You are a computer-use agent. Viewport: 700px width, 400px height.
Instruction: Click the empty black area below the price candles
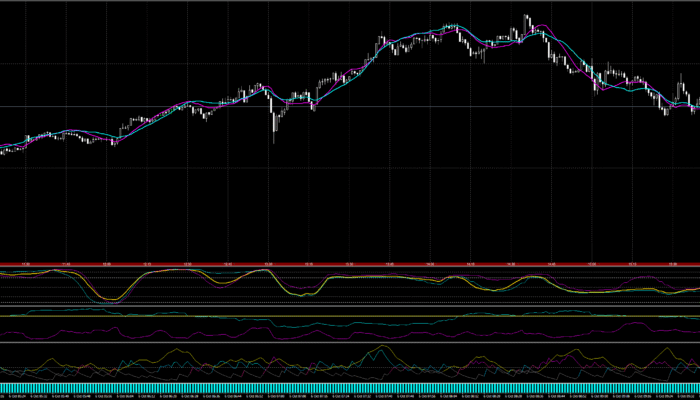(x=350, y=210)
